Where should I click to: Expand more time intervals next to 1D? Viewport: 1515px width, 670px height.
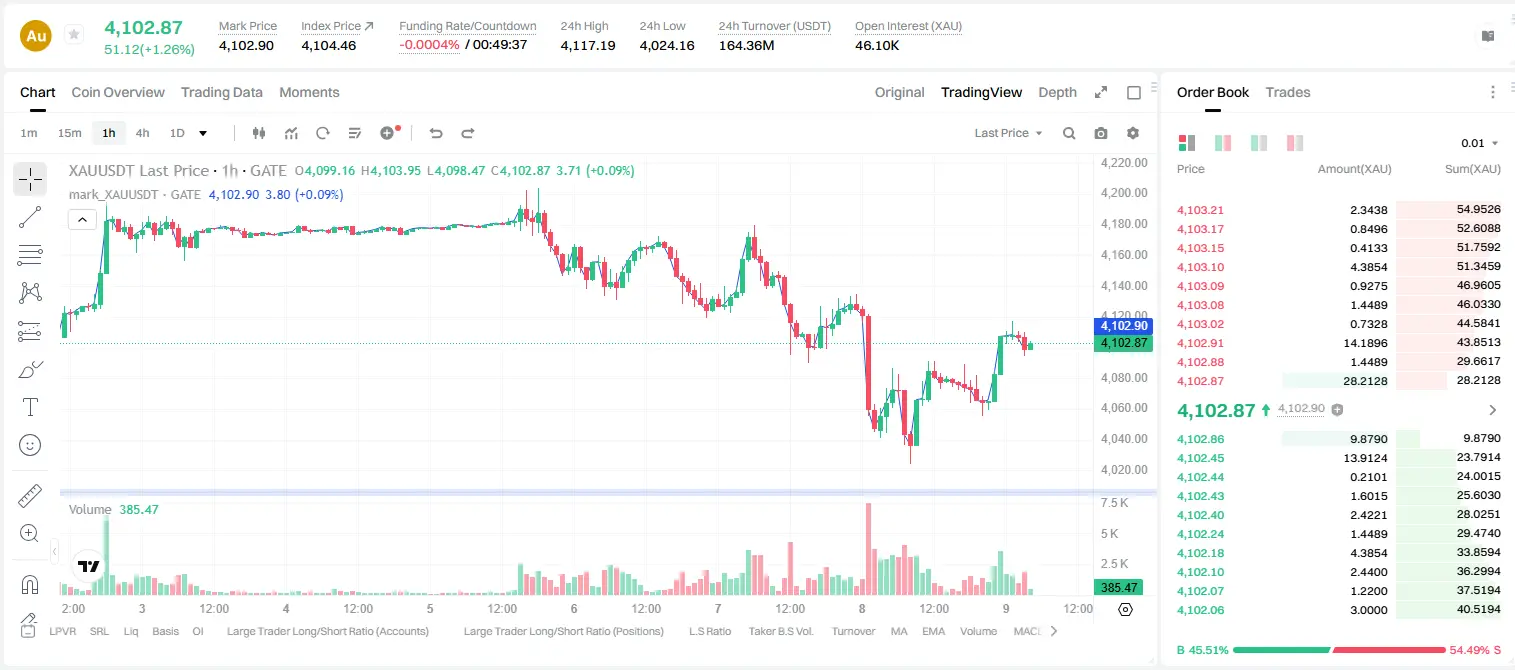203,133
